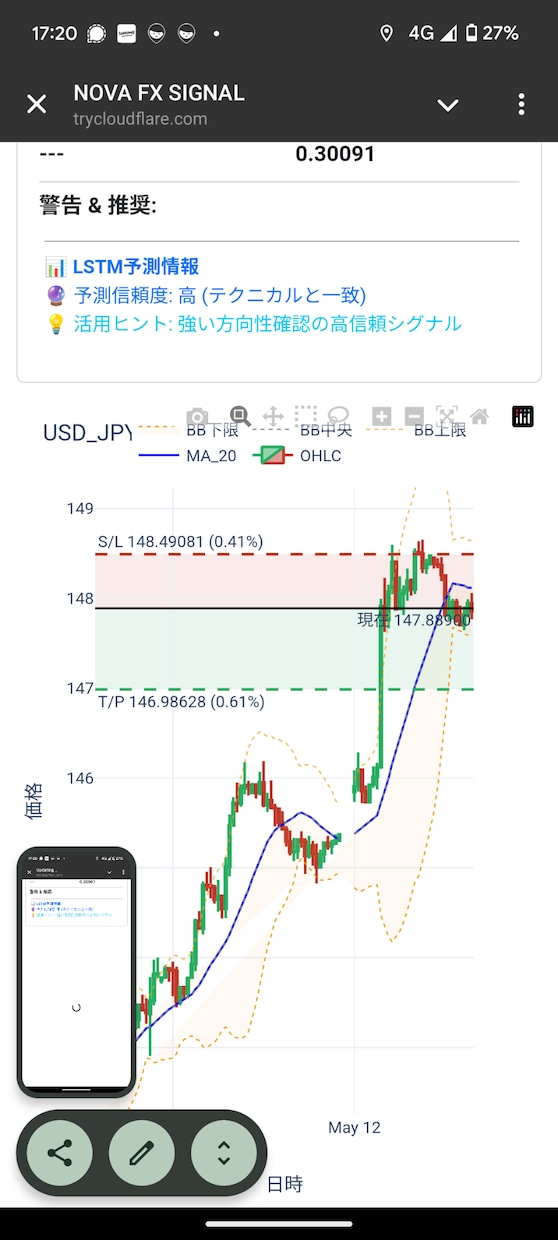Download plot as PNG camera icon

[198, 417]
